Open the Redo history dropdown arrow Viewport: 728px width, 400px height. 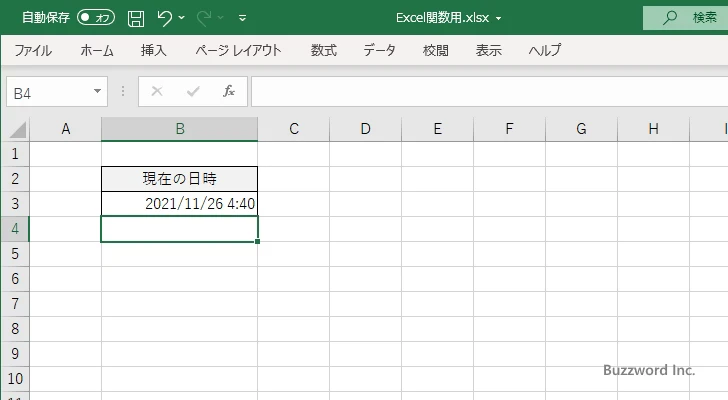[x=221, y=18]
